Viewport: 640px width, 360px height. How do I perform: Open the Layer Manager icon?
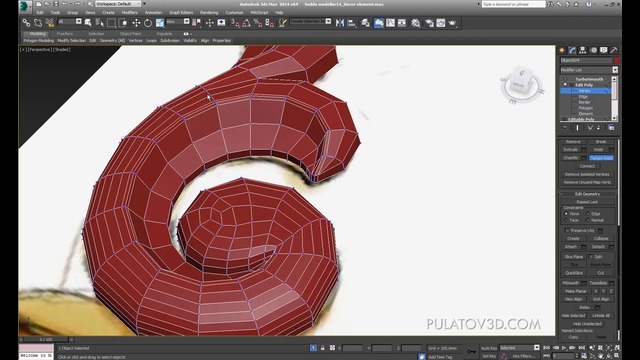point(365,23)
